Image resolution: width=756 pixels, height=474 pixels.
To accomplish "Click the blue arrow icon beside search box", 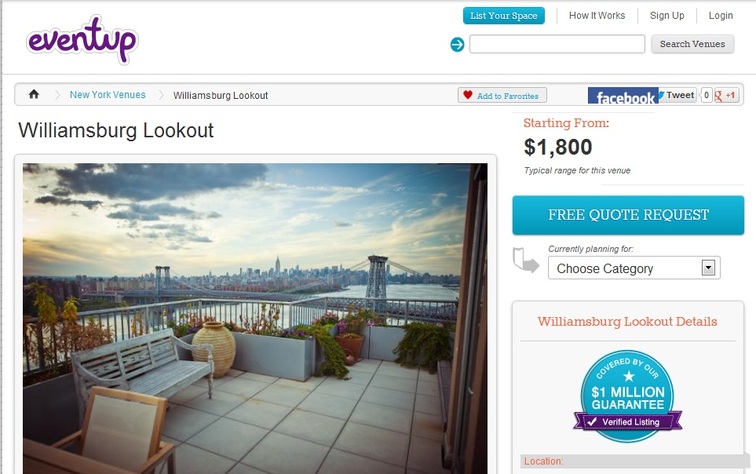I will click(x=457, y=44).
